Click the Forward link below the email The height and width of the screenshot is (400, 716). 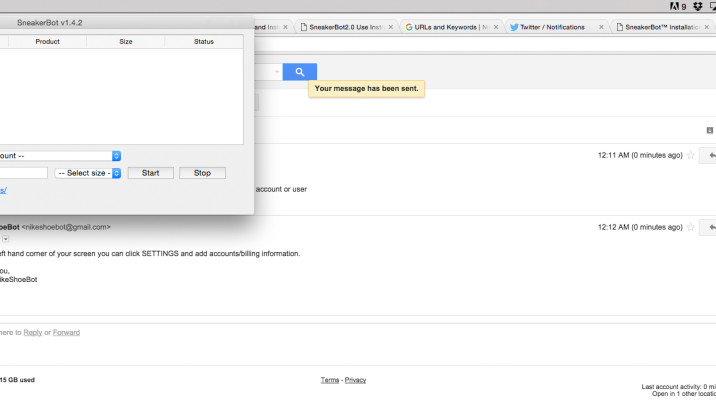click(66, 332)
